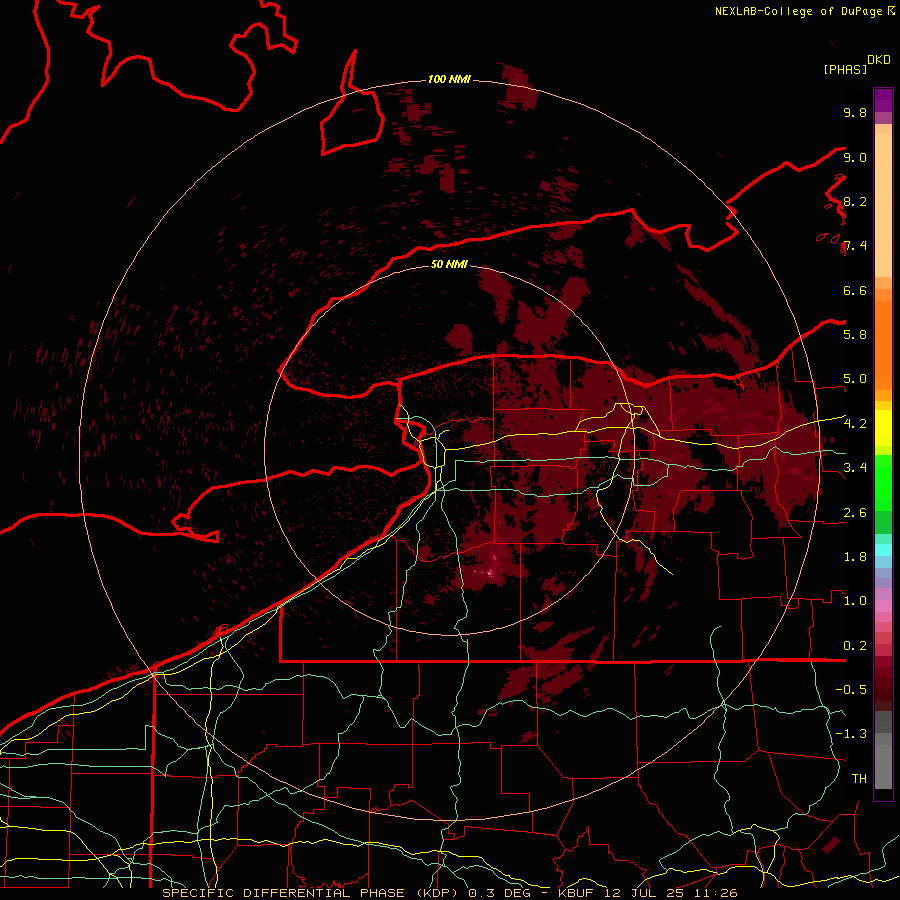Click the -0.5 scale value
The height and width of the screenshot is (900, 900).
[851, 689]
